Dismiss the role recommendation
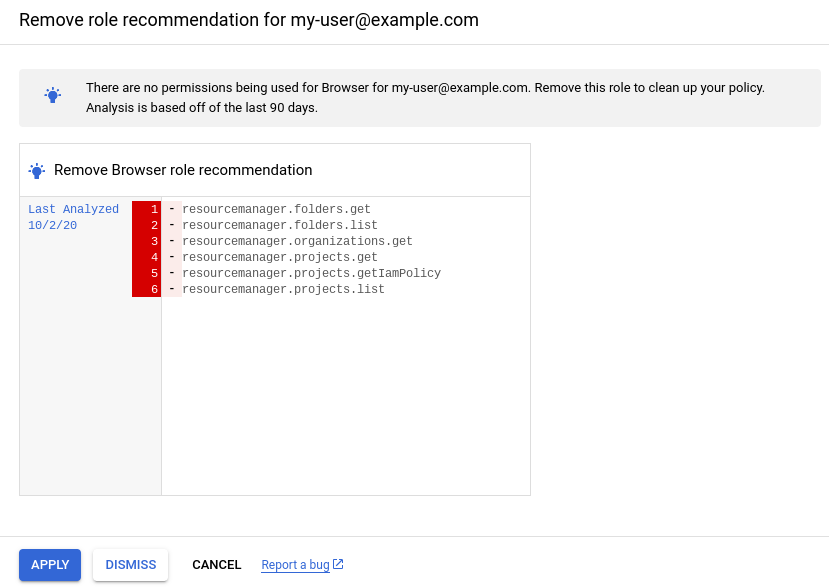The height and width of the screenshot is (588, 829). [131, 565]
